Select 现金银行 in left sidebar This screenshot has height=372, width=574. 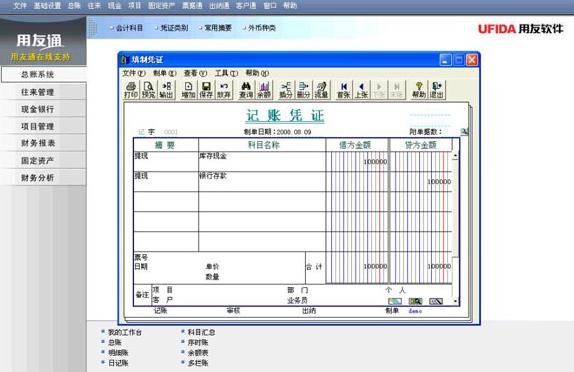pos(44,109)
